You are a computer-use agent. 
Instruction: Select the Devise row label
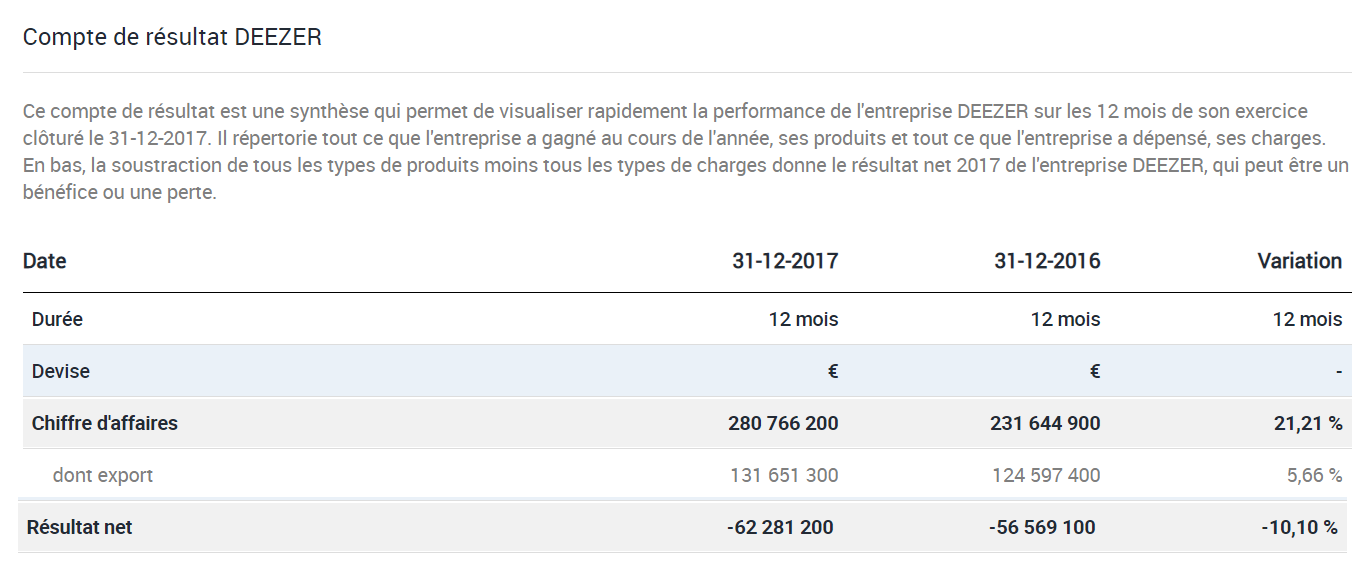[x=61, y=371]
